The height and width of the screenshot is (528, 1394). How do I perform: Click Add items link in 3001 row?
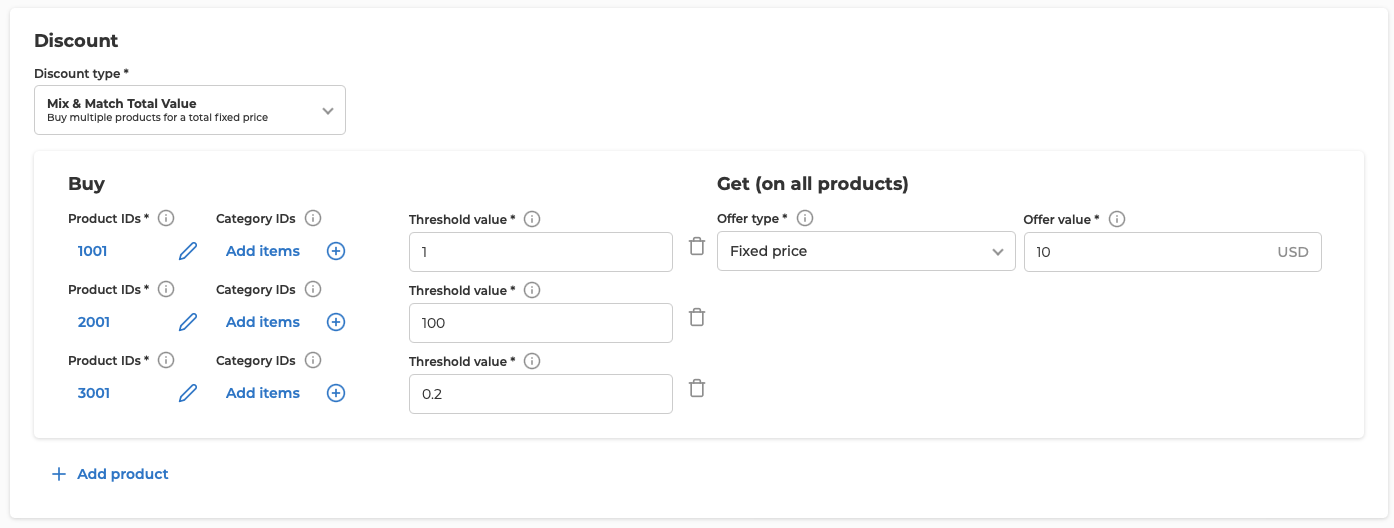(x=263, y=393)
